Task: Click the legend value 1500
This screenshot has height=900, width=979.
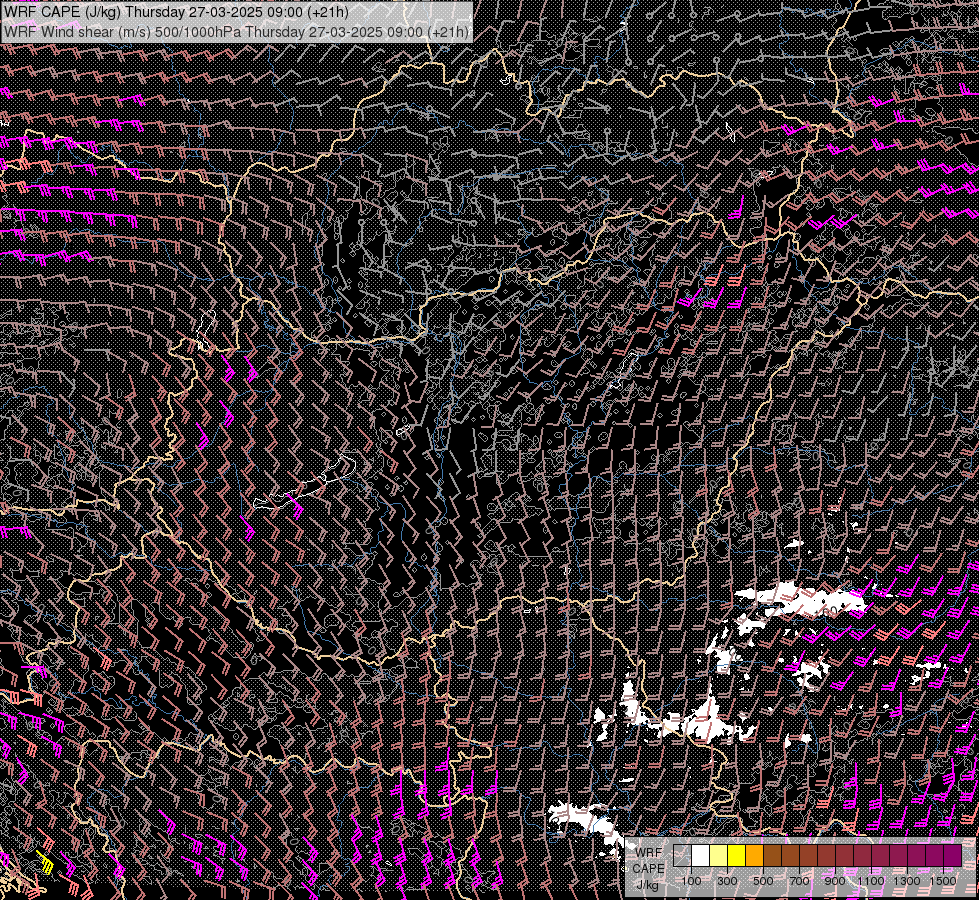Action: click(943, 881)
